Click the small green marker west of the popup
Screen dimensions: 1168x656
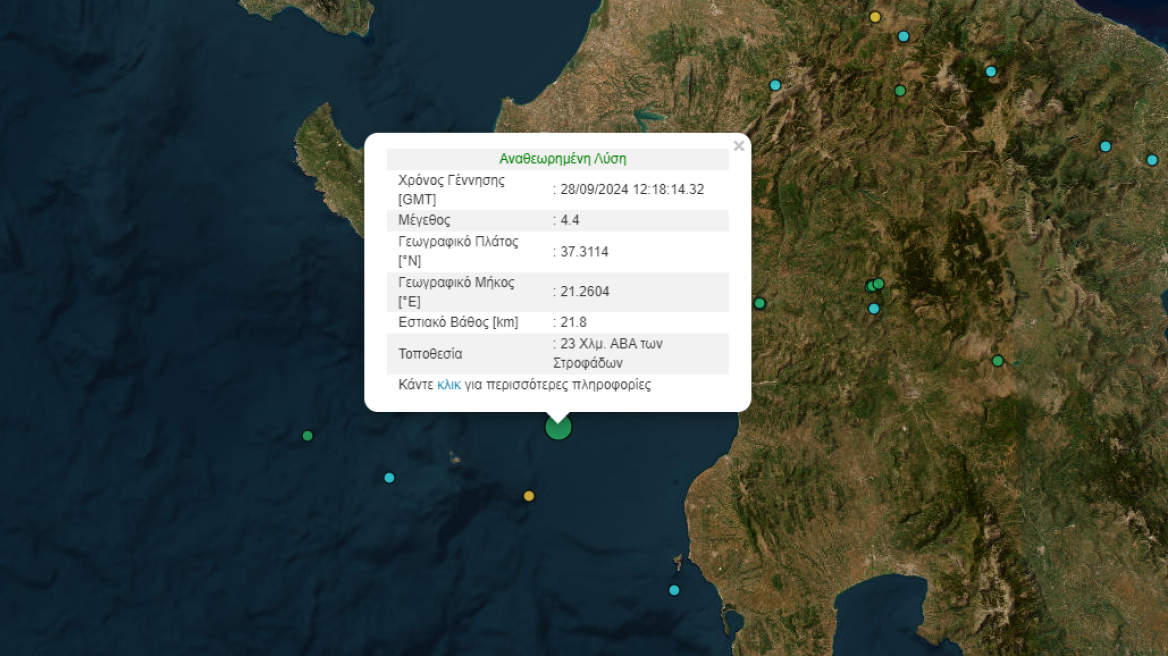(x=306, y=435)
